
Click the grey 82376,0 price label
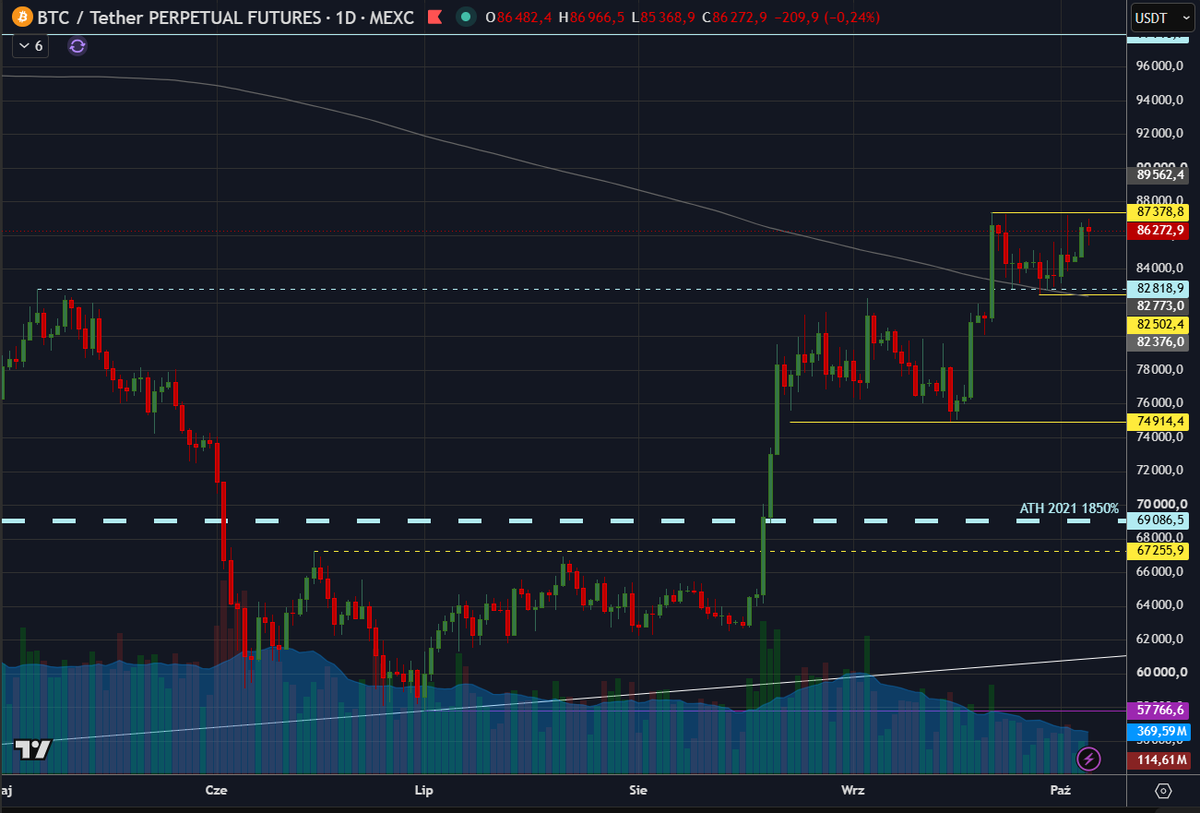1159,342
